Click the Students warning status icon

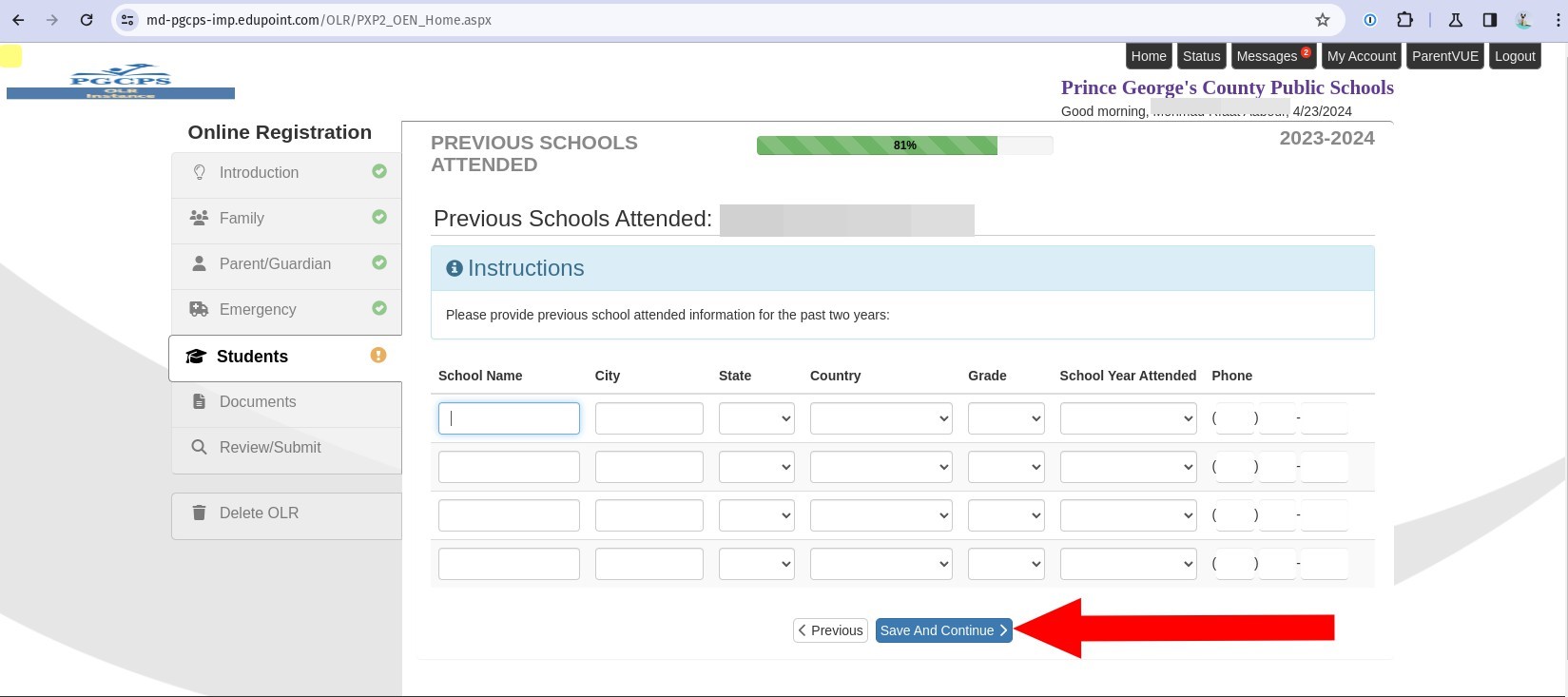(378, 355)
